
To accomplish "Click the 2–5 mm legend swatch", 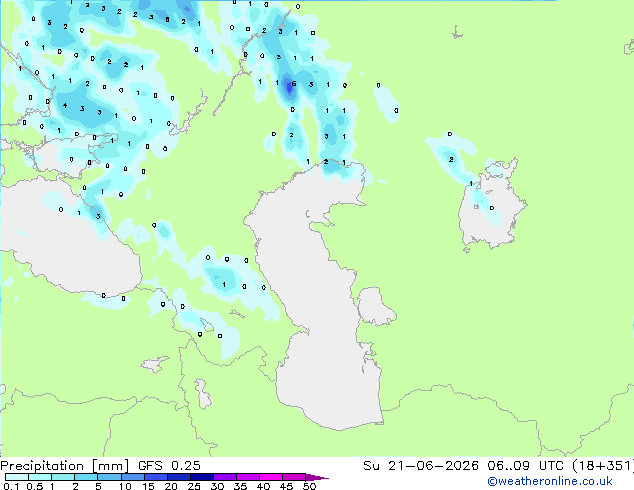I will [x=86, y=477].
